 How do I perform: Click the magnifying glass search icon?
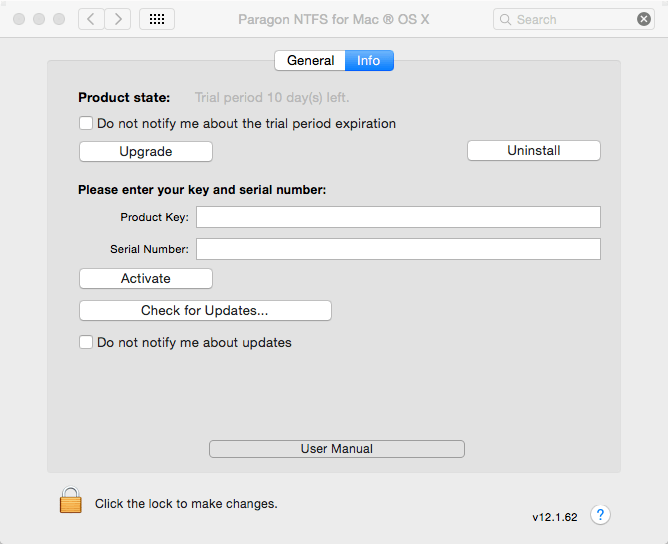[505, 20]
